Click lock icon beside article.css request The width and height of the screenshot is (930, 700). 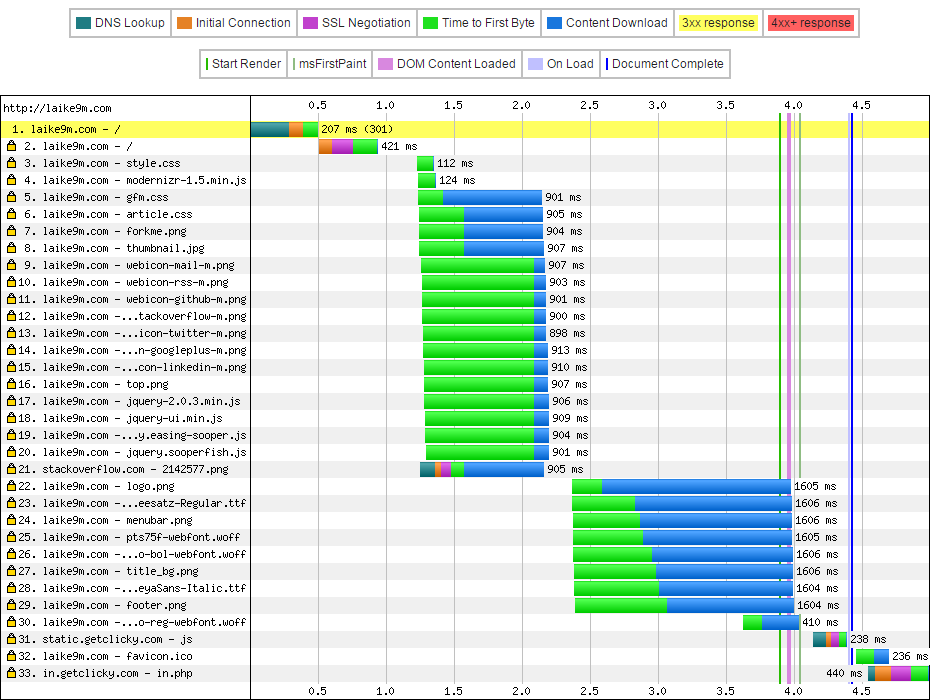pyautogui.click(x=11, y=214)
